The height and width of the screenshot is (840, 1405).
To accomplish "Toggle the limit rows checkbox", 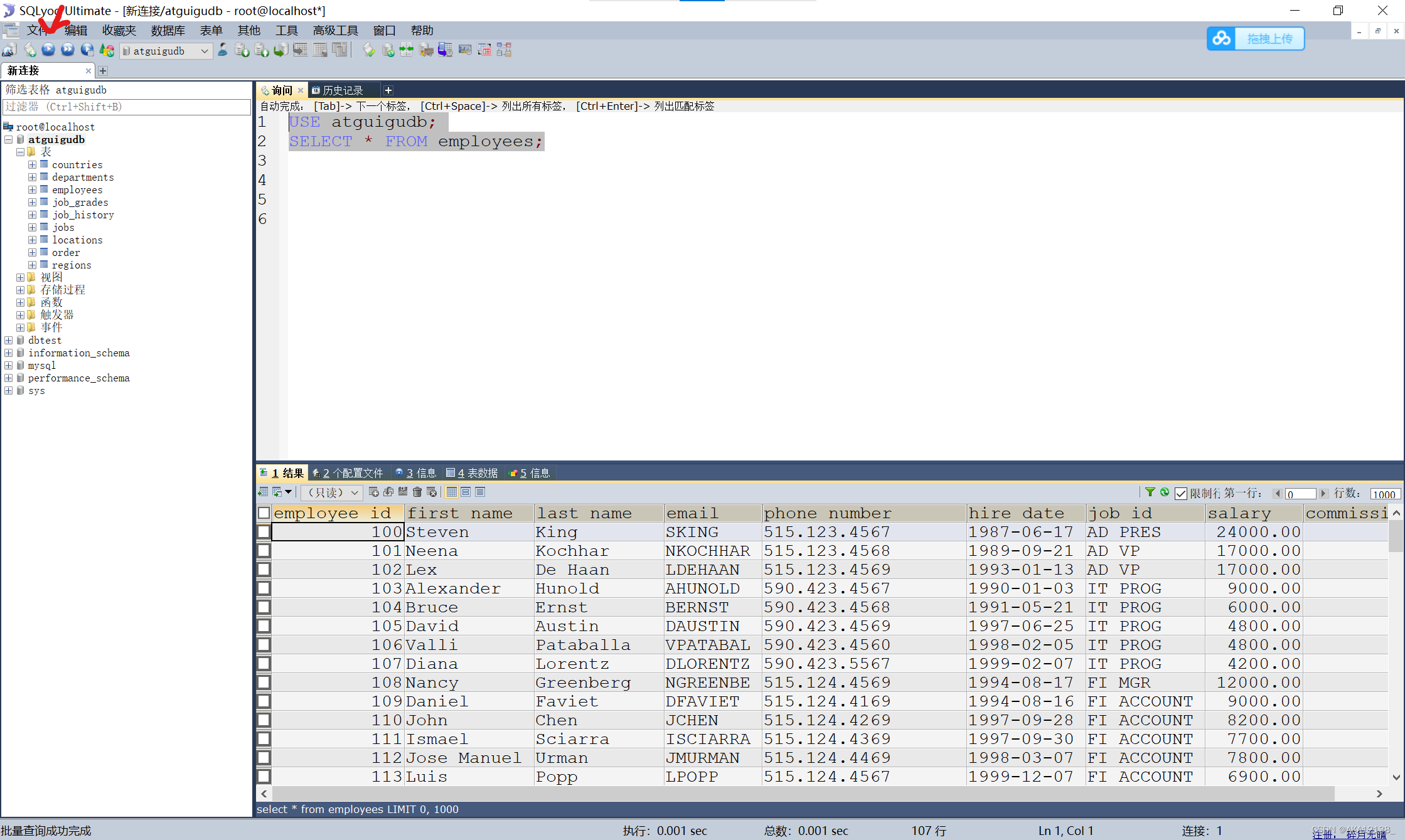I will [1181, 494].
